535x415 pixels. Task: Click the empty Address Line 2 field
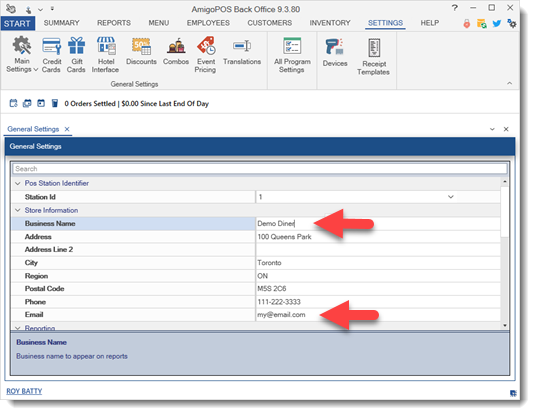pos(378,249)
